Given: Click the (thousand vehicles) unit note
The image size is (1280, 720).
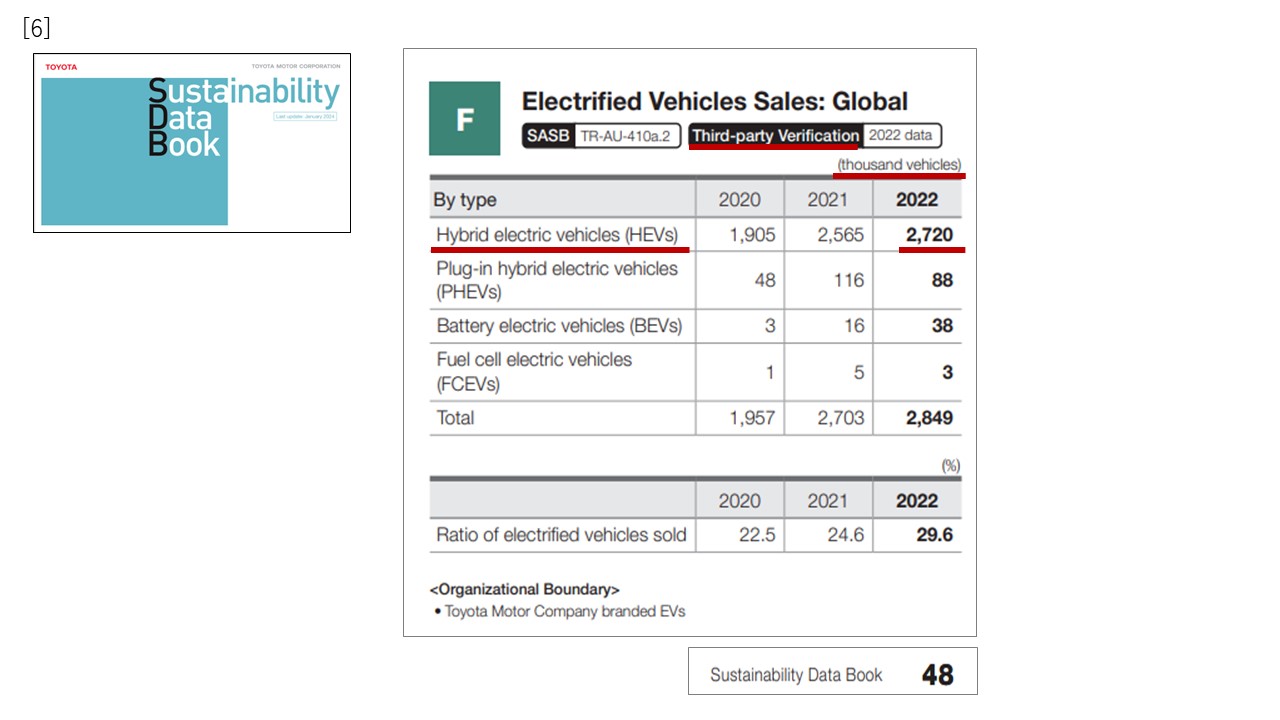Looking at the screenshot, I should [899, 164].
